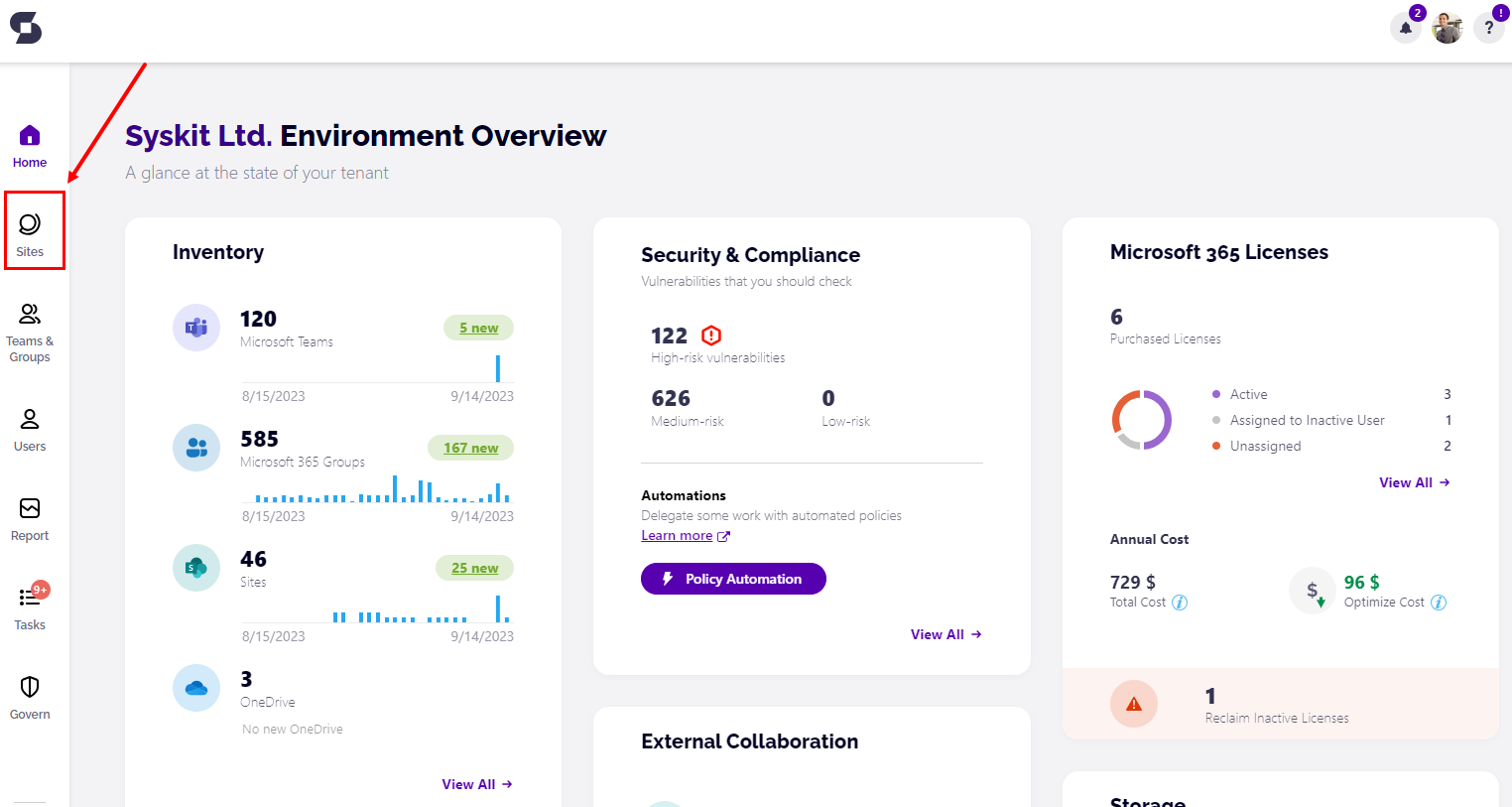The height and width of the screenshot is (807, 1512).
Task: Click the OneDrive cloud icon
Action: click(x=196, y=688)
